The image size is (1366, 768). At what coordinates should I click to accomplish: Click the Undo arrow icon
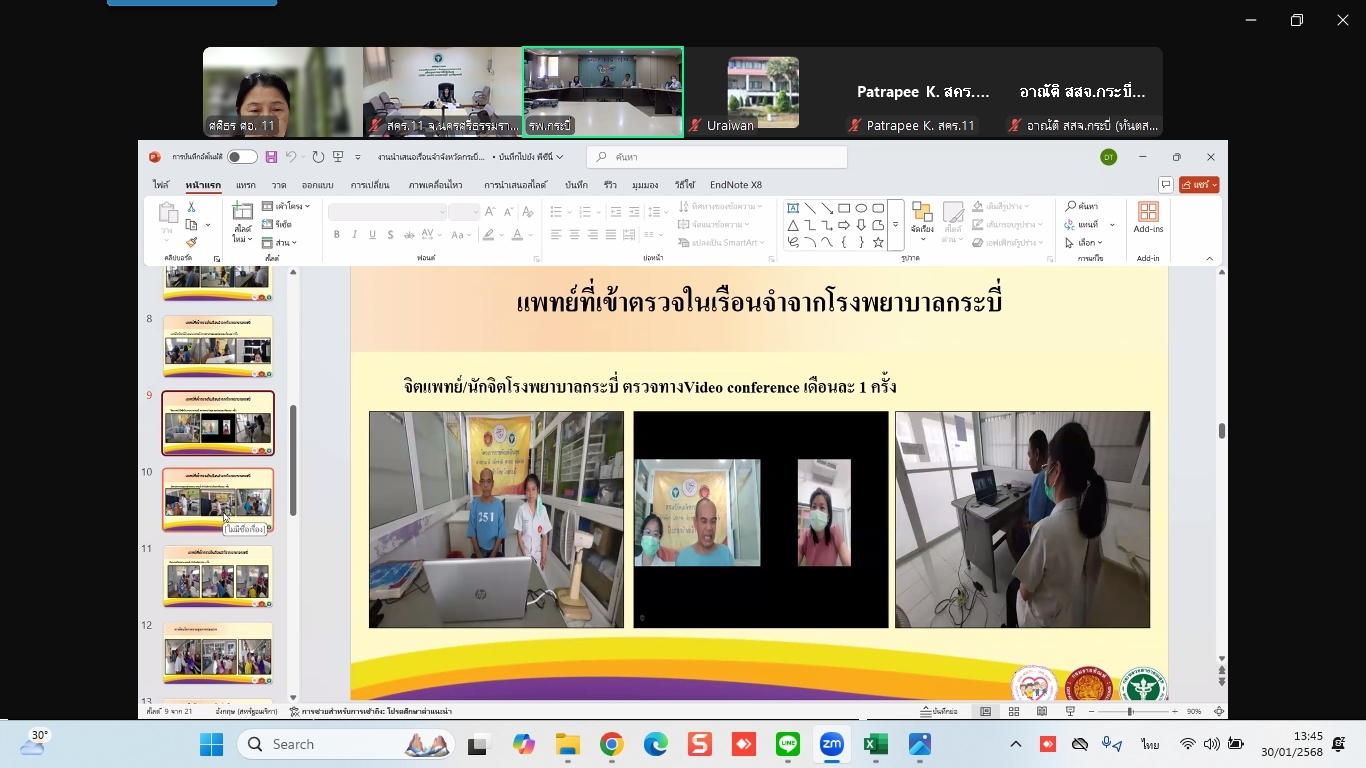click(x=291, y=157)
